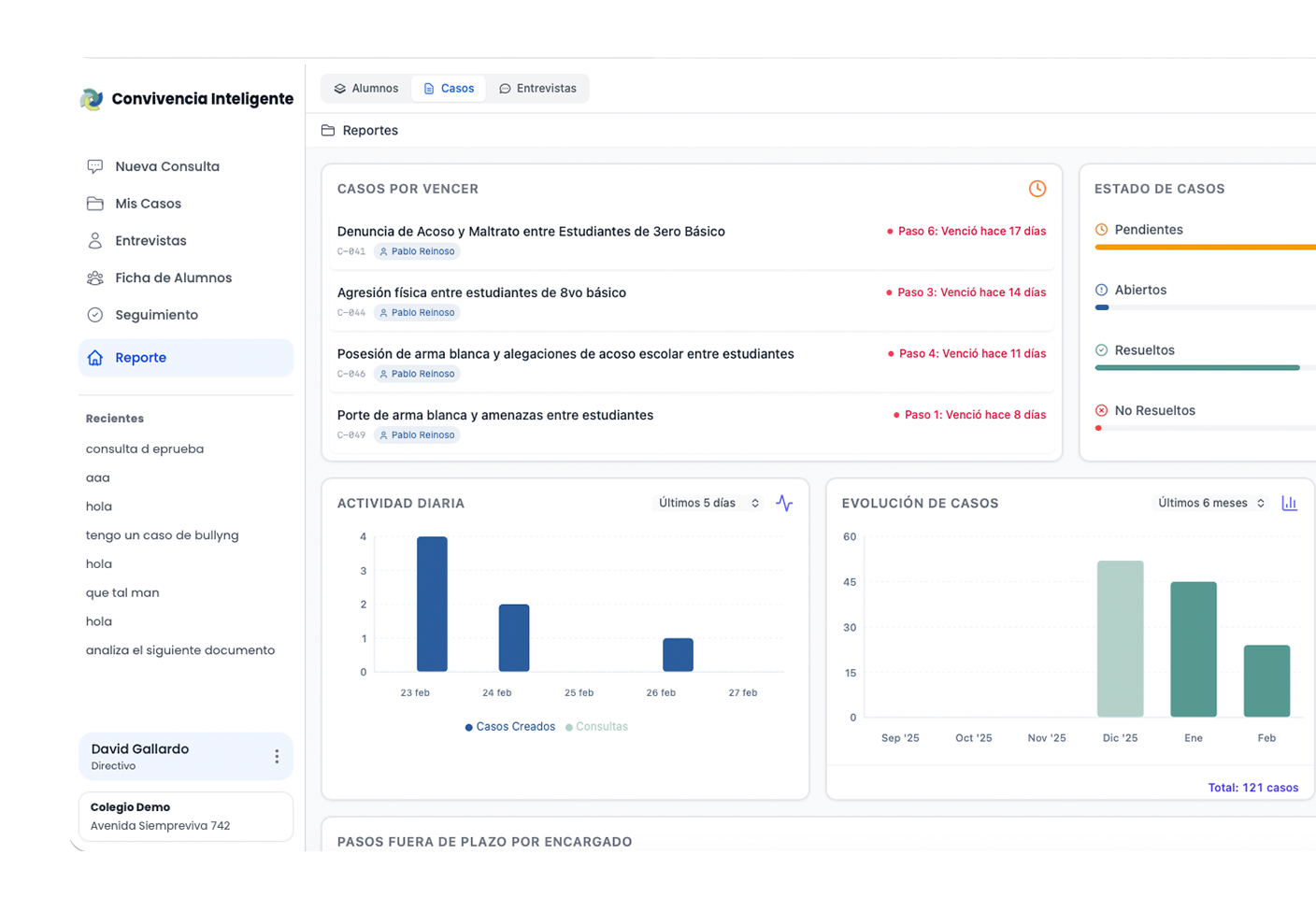Screen dimensions: 1316x897
Task: Click the Seguimiento check-circle icon
Action: 95,316
